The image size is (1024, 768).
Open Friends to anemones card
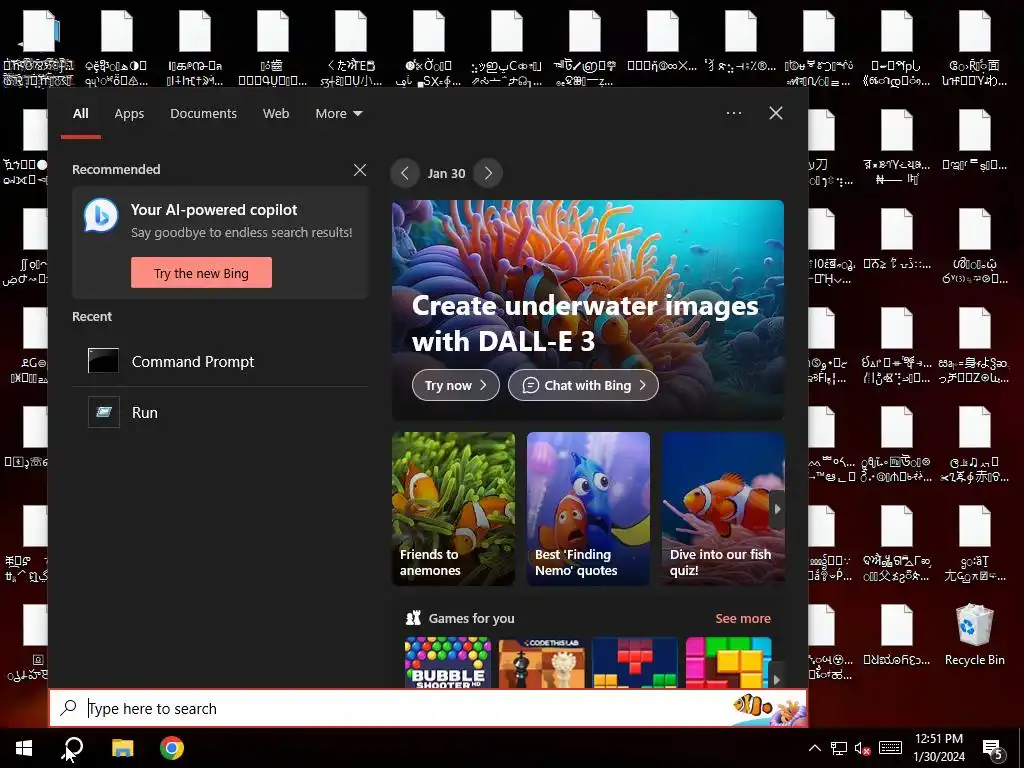(453, 508)
